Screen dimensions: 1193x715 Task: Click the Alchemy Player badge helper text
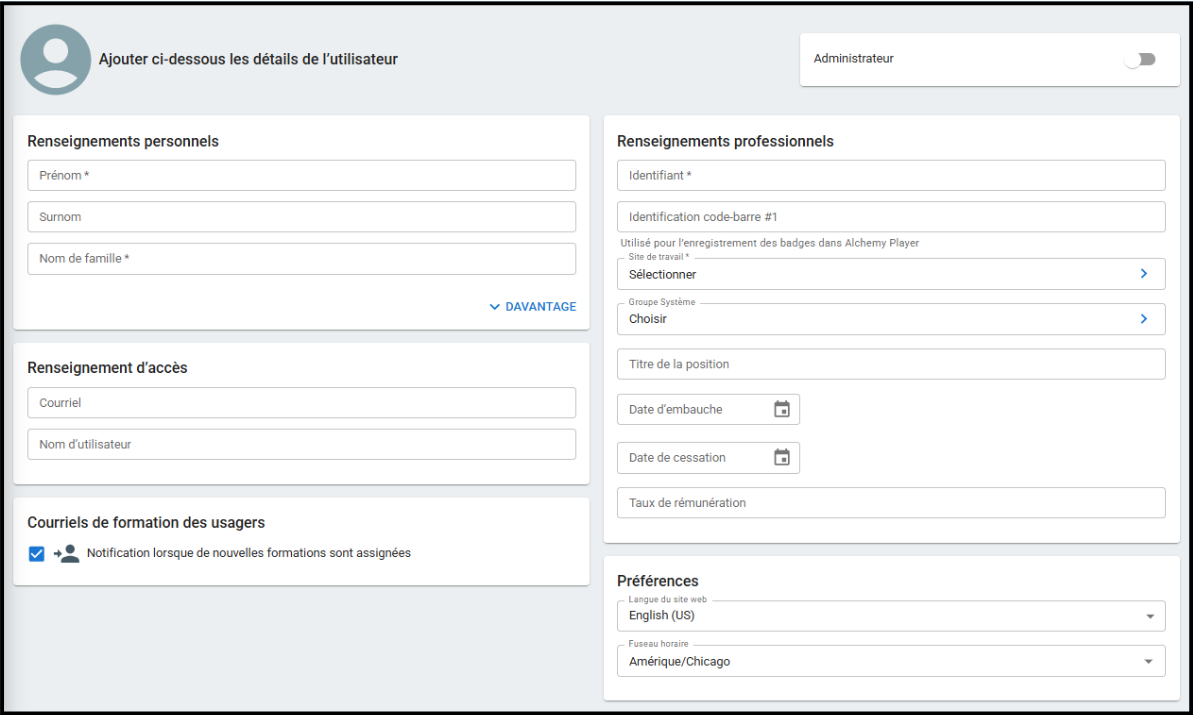[769, 243]
